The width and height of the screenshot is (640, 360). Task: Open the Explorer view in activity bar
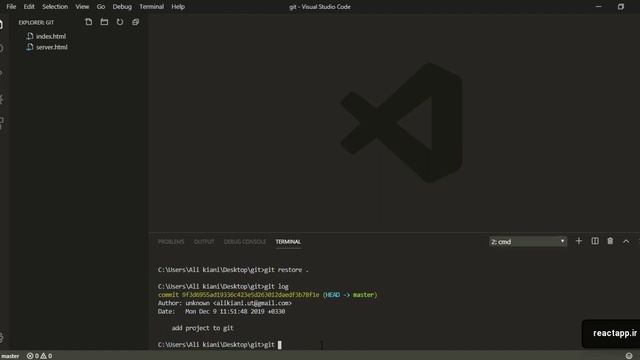click(2, 24)
